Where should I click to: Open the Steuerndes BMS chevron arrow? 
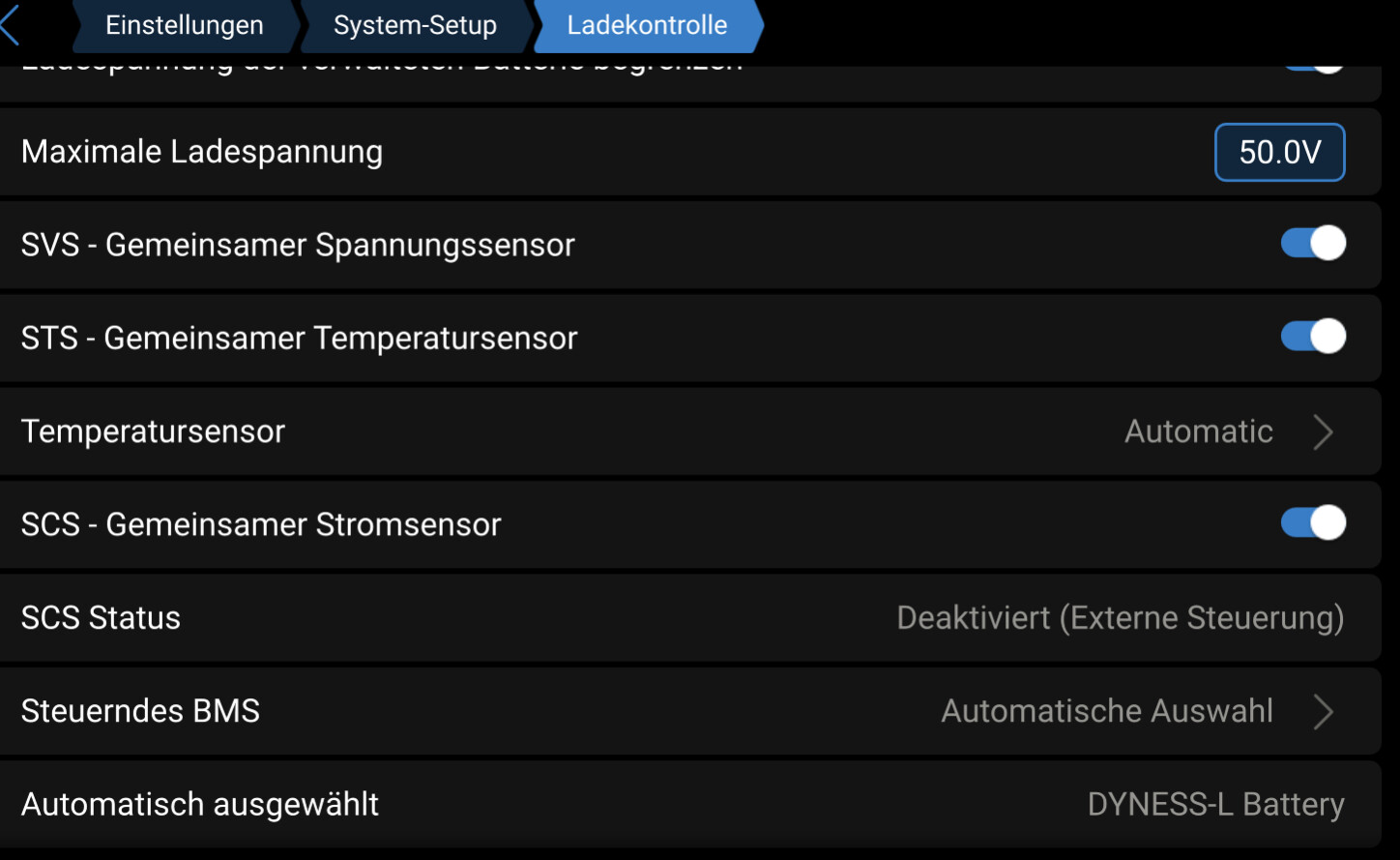click(x=1324, y=712)
